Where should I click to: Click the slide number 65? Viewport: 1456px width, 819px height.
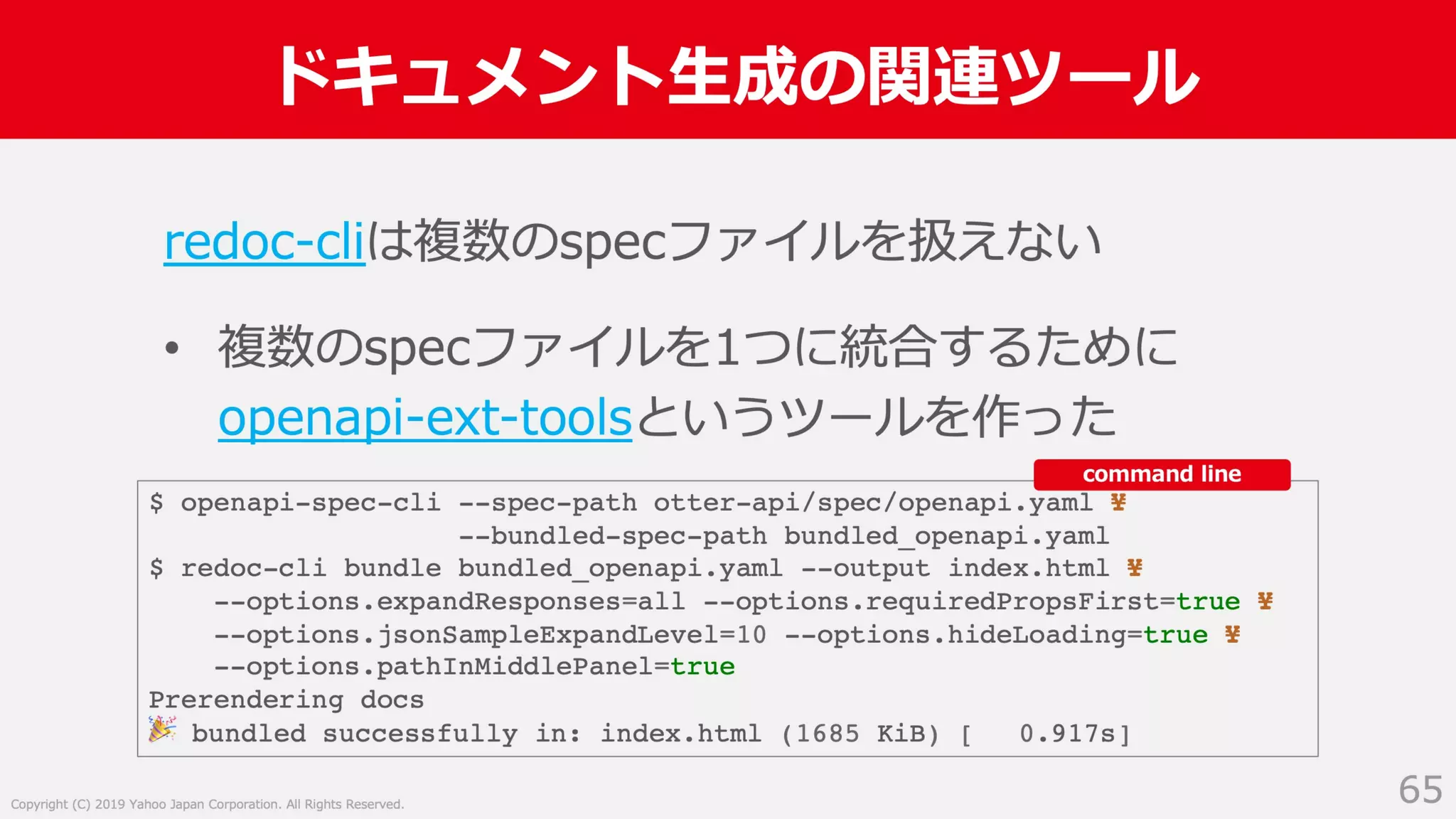pos(1420,790)
